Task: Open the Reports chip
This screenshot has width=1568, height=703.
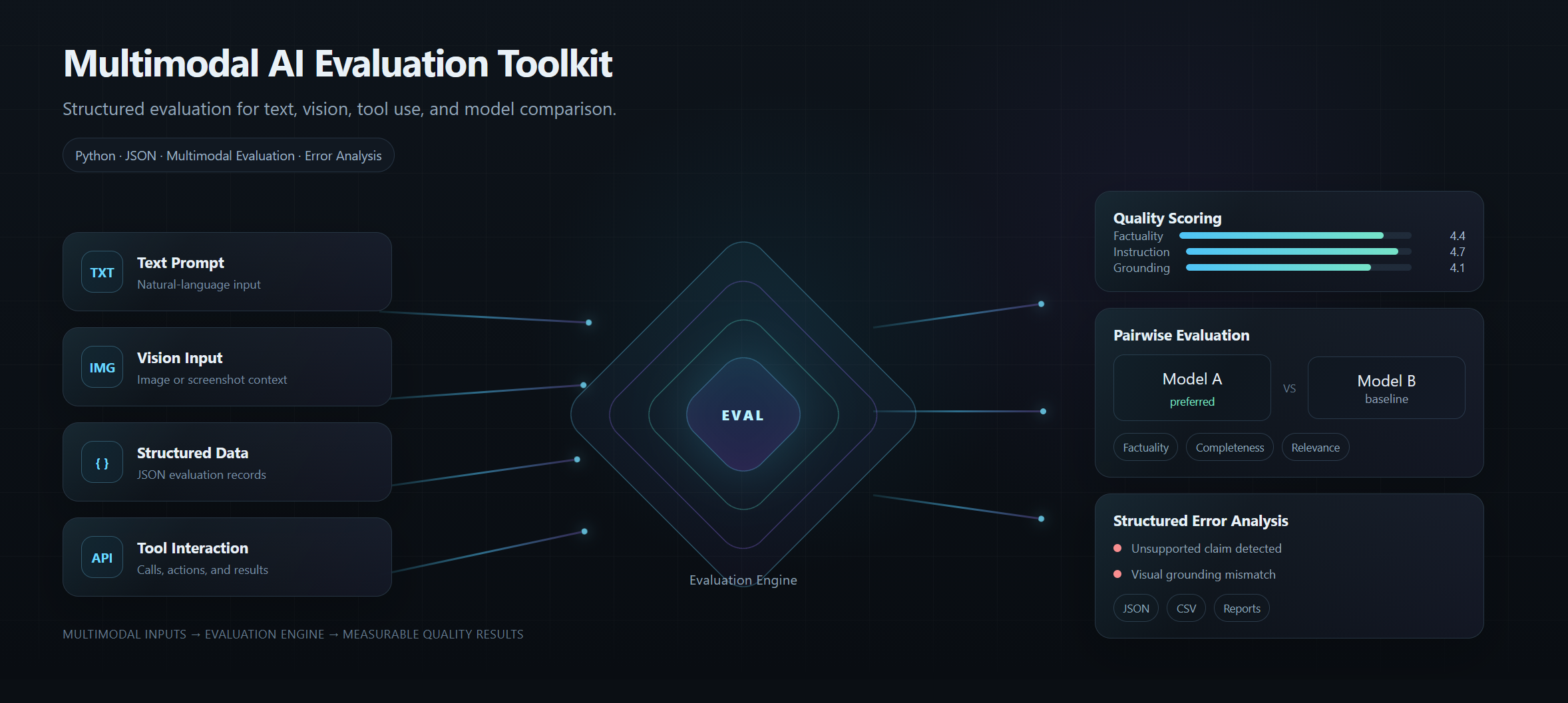Action: tap(1241, 609)
